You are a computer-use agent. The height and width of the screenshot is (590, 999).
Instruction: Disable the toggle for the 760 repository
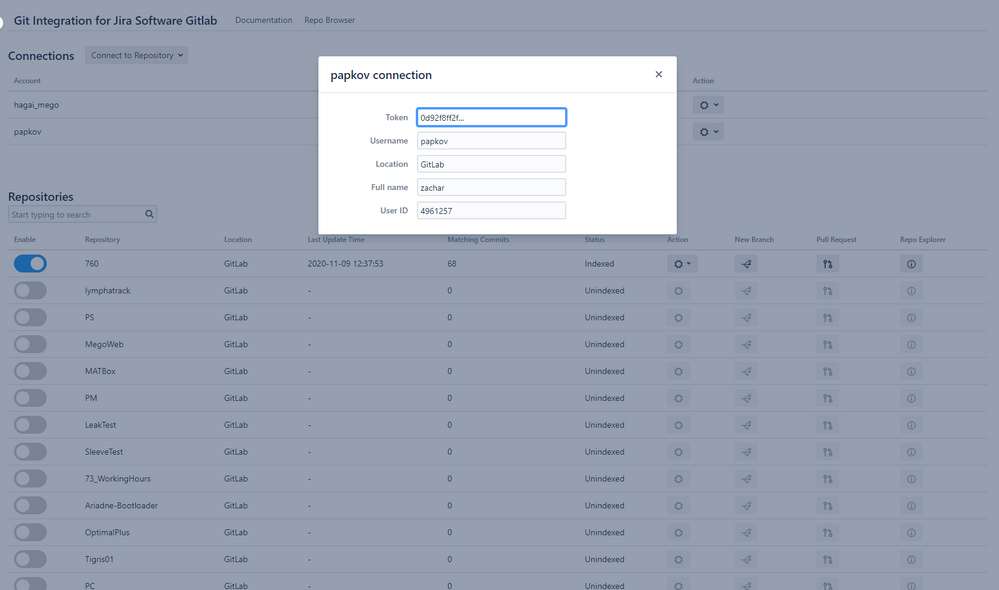click(x=30, y=263)
